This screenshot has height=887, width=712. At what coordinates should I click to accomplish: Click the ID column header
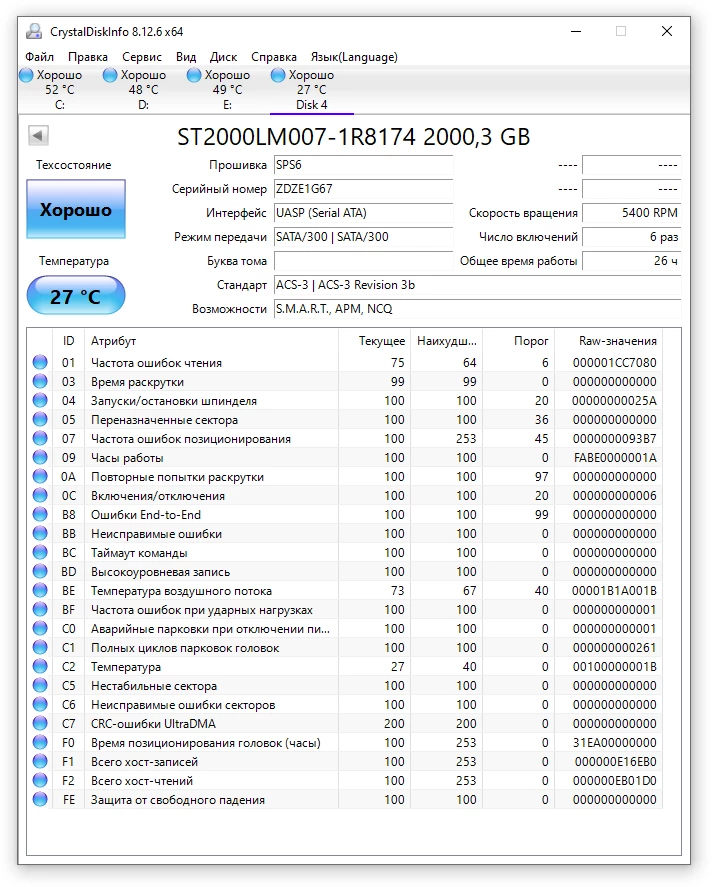[68, 341]
